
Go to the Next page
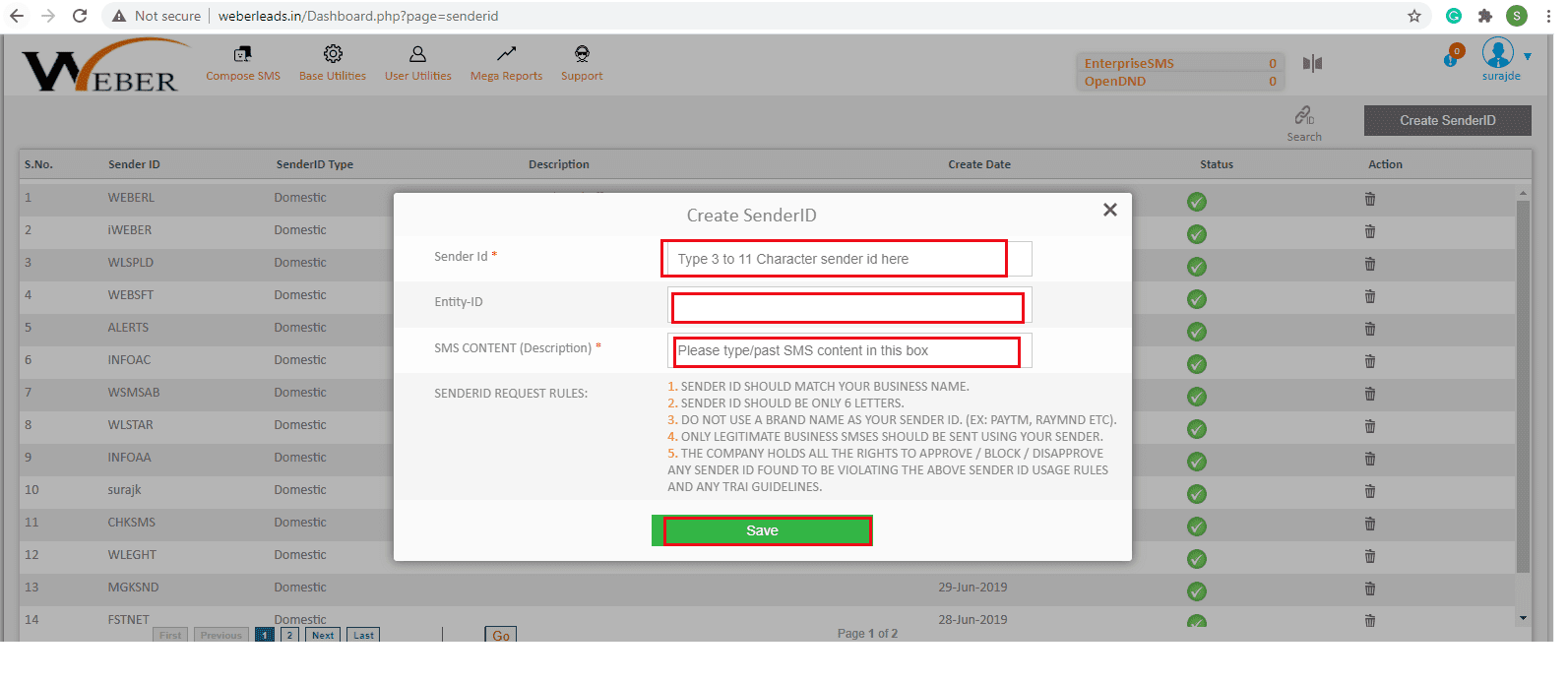point(323,635)
